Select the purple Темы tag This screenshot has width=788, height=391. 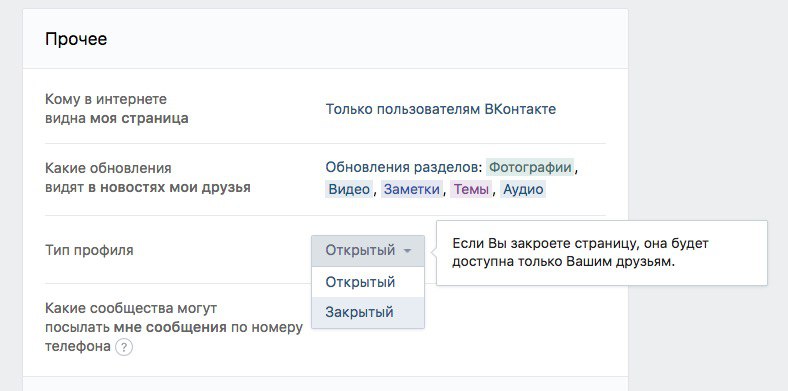pyautogui.click(x=471, y=189)
